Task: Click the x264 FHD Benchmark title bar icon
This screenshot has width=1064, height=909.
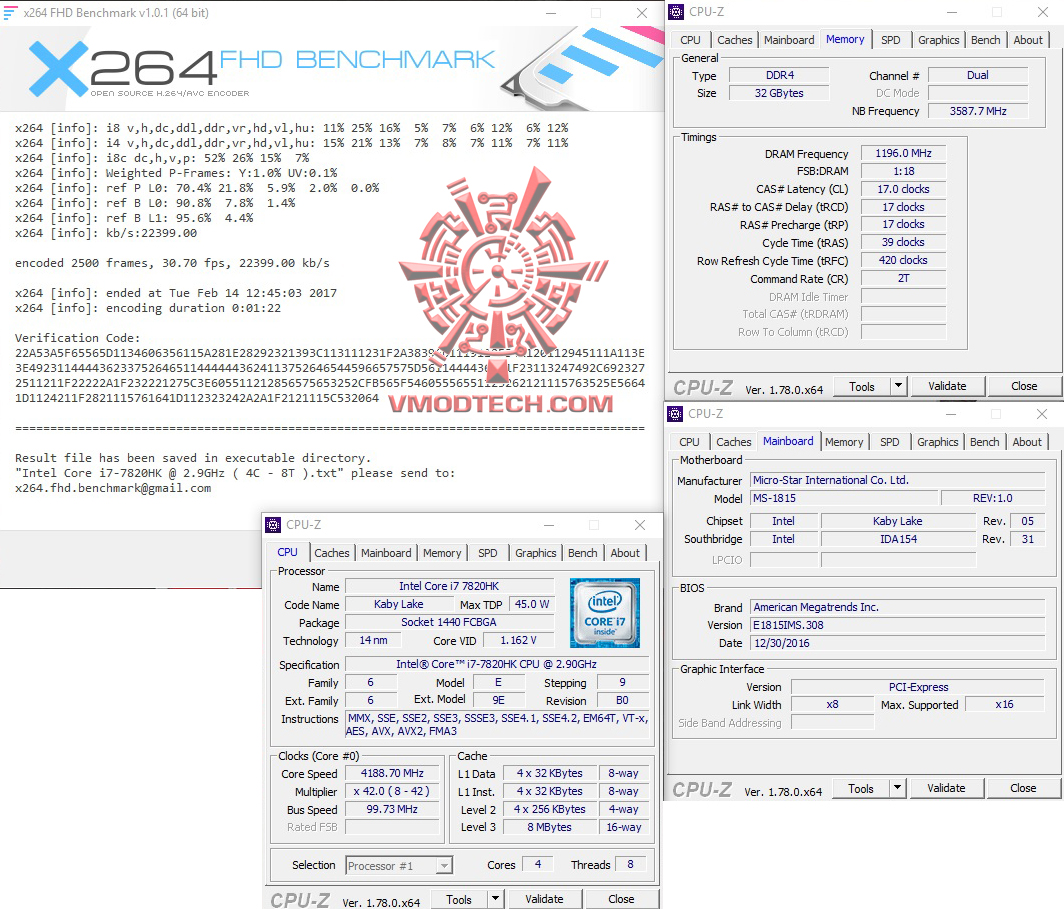Action: [x=10, y=12]
